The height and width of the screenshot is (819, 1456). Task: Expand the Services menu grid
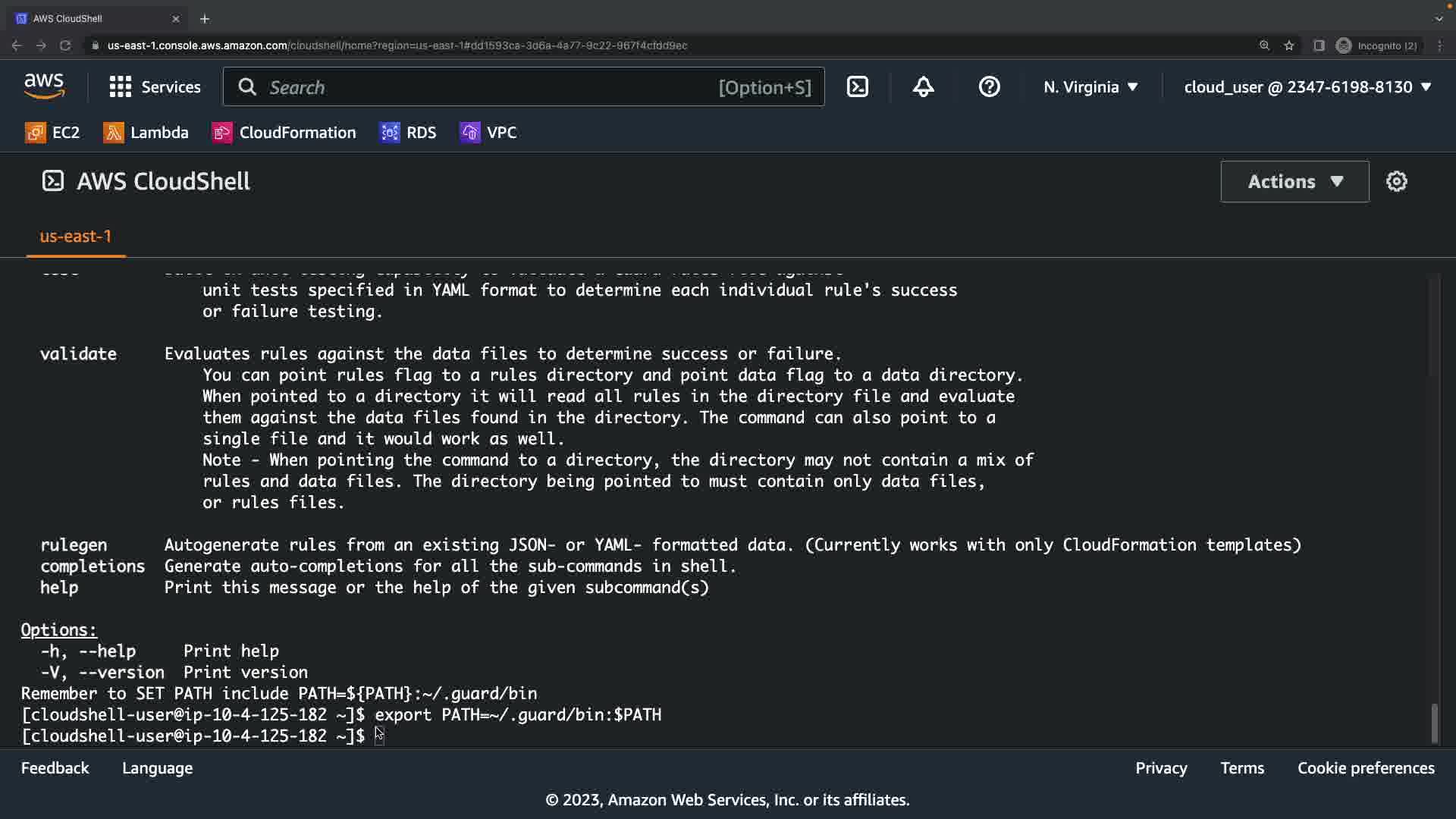155,87
